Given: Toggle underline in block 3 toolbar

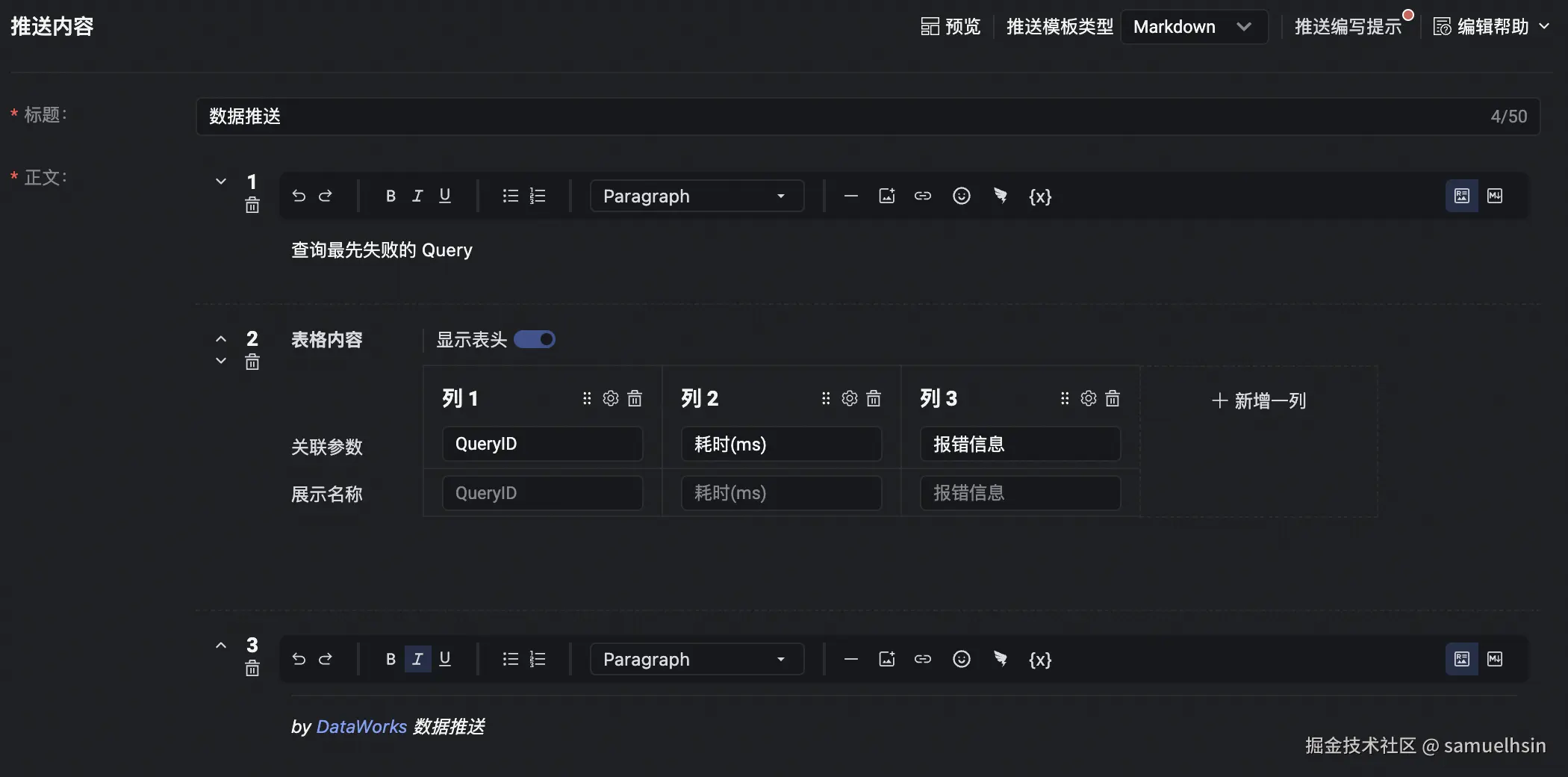Looking at the screenshot, I should [445, 659].
